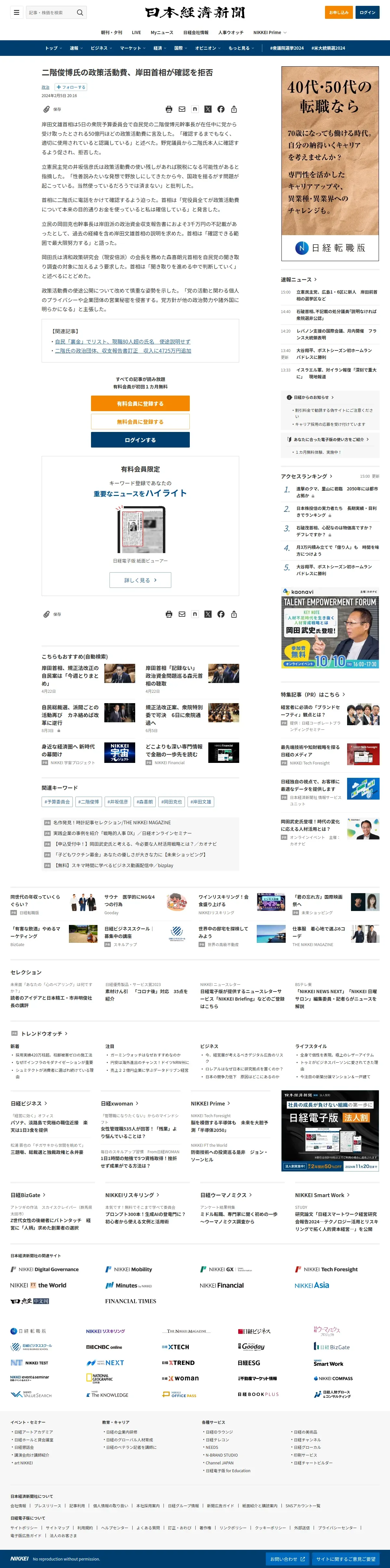This screenshot has height=1568, width=390.
Task: Select the 人事ウオッチ menu item
Action: pyautogui.click(x=231, y=32)
